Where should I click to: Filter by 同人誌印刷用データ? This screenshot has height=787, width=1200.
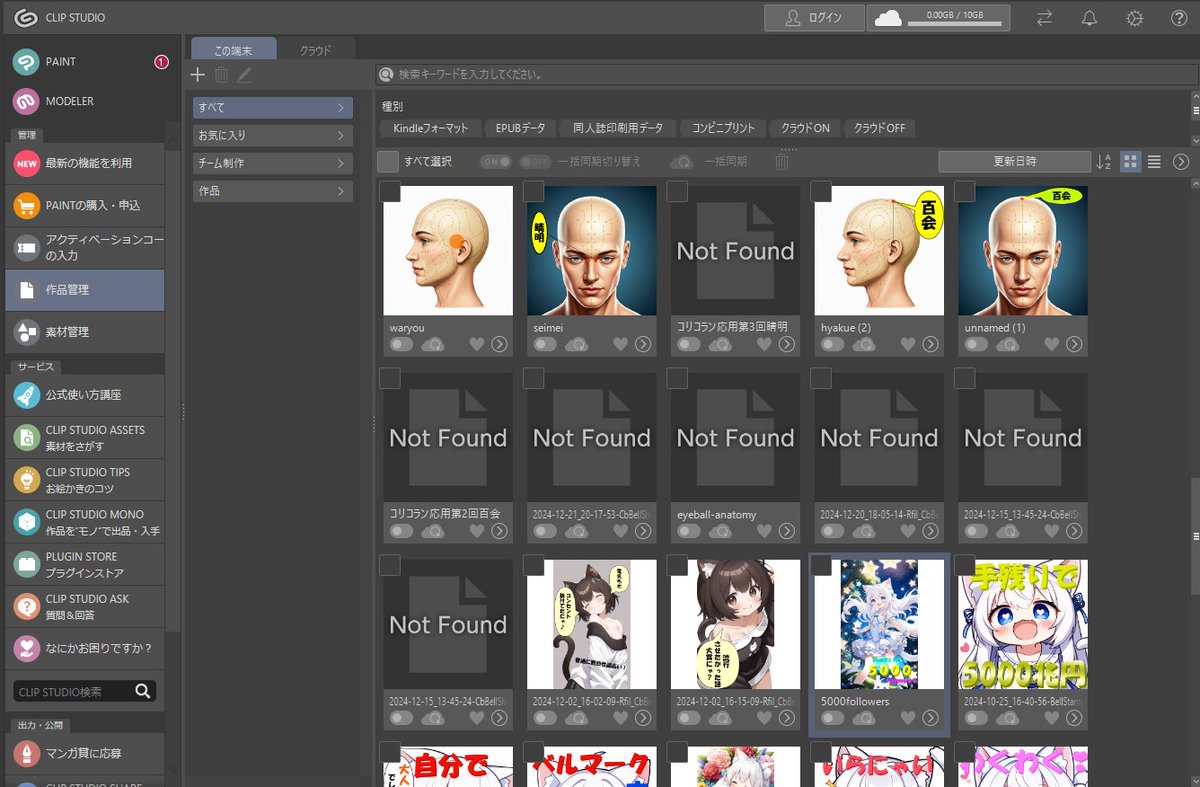pyautogui.click(x=617, y=129)
